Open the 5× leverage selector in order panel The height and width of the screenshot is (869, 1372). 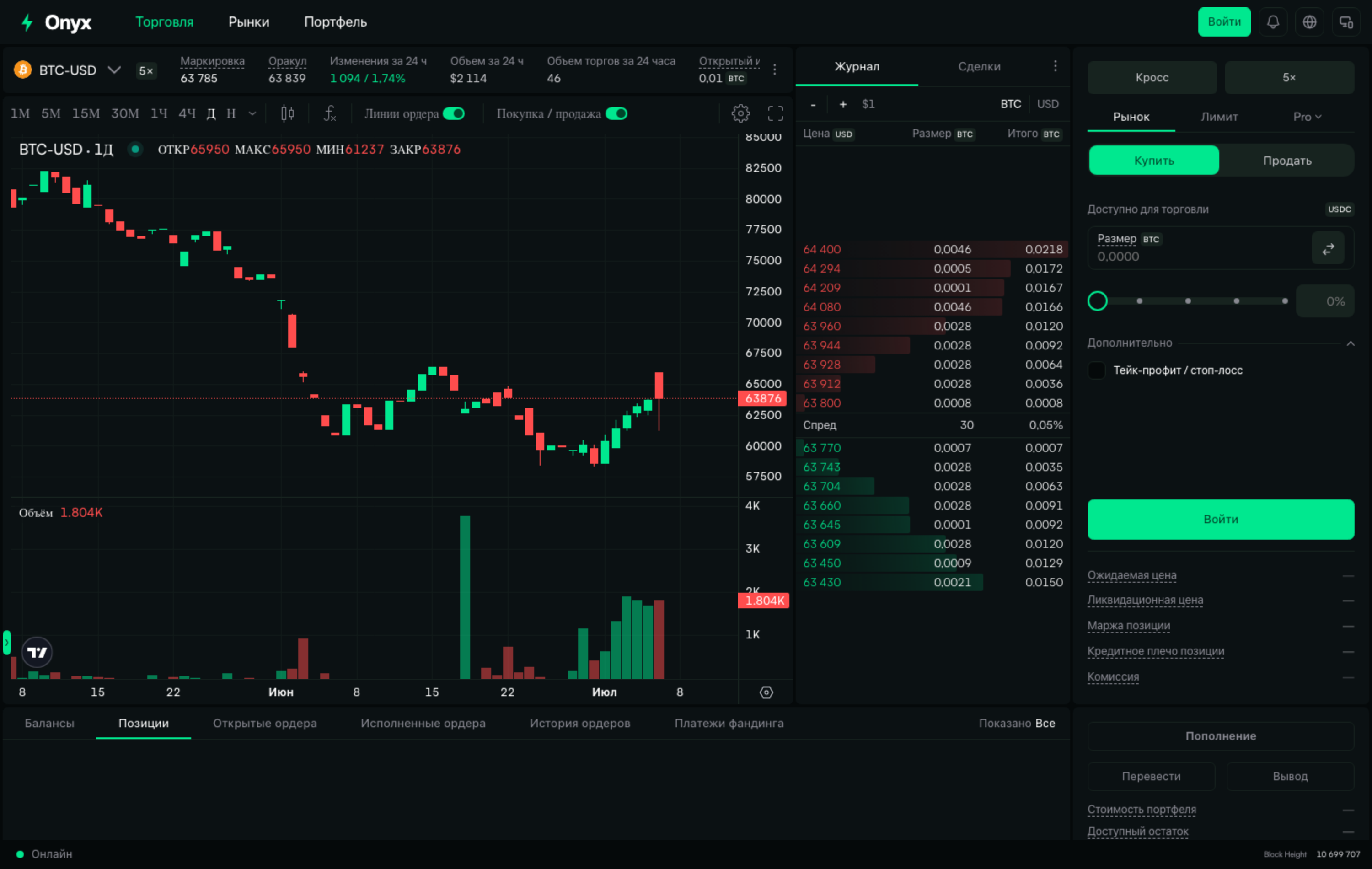coord(1289,77)
